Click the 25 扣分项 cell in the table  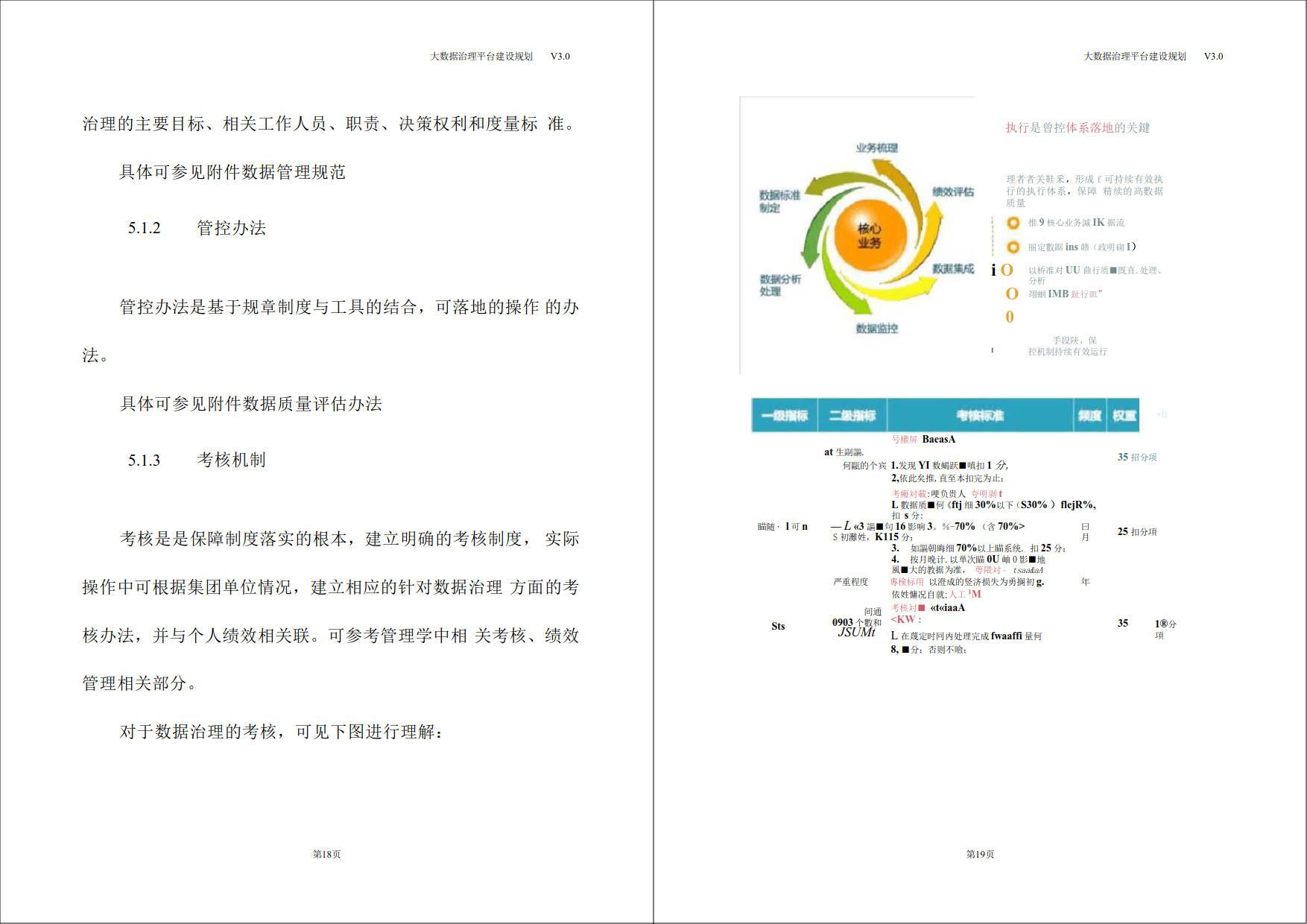click(x=1137, y=531)
